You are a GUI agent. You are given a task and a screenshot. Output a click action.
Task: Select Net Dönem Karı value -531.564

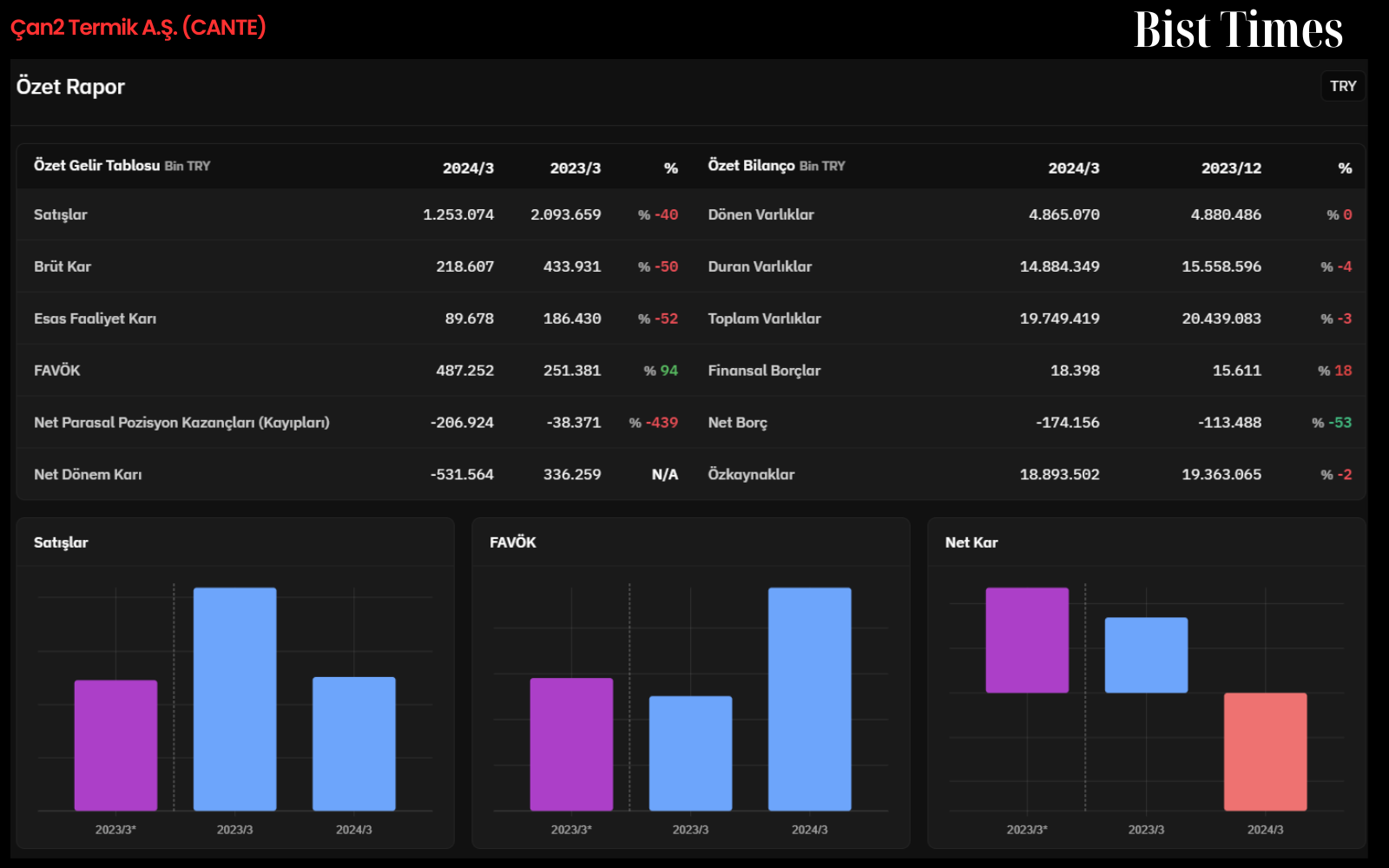(462, 475)
